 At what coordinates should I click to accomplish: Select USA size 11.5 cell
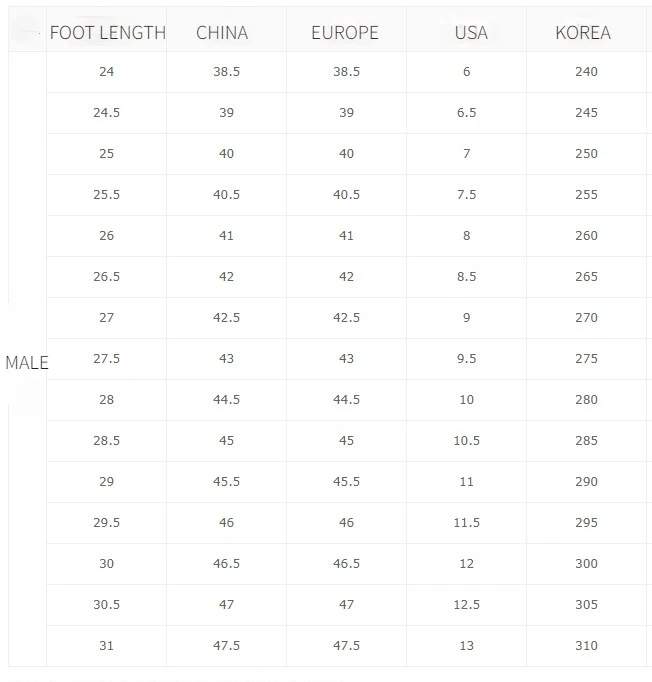pos(466,523)
